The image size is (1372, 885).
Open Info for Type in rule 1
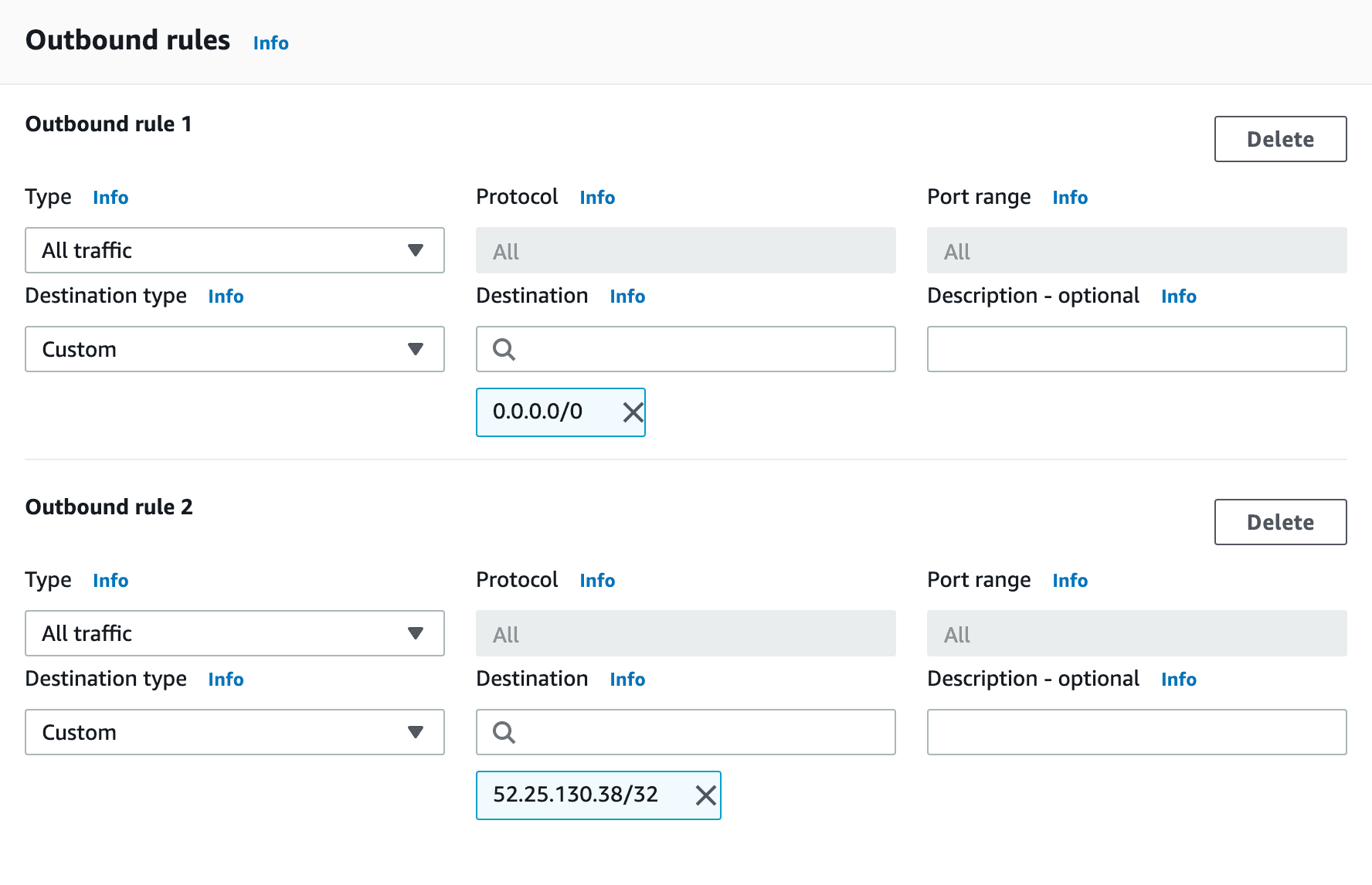tap(110, 198)
